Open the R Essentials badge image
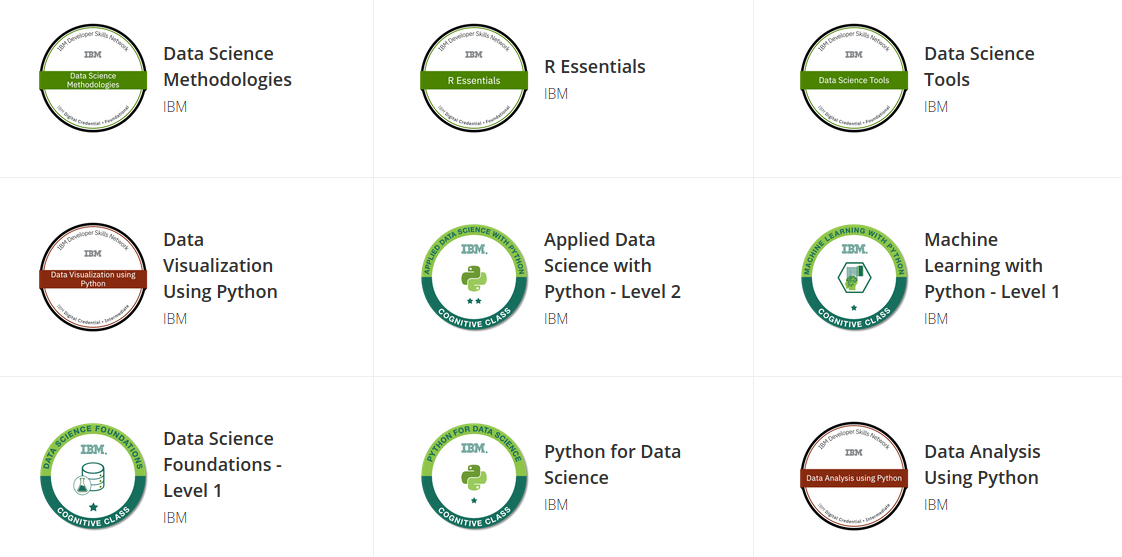1122x557 pixels. click(474, 79)
